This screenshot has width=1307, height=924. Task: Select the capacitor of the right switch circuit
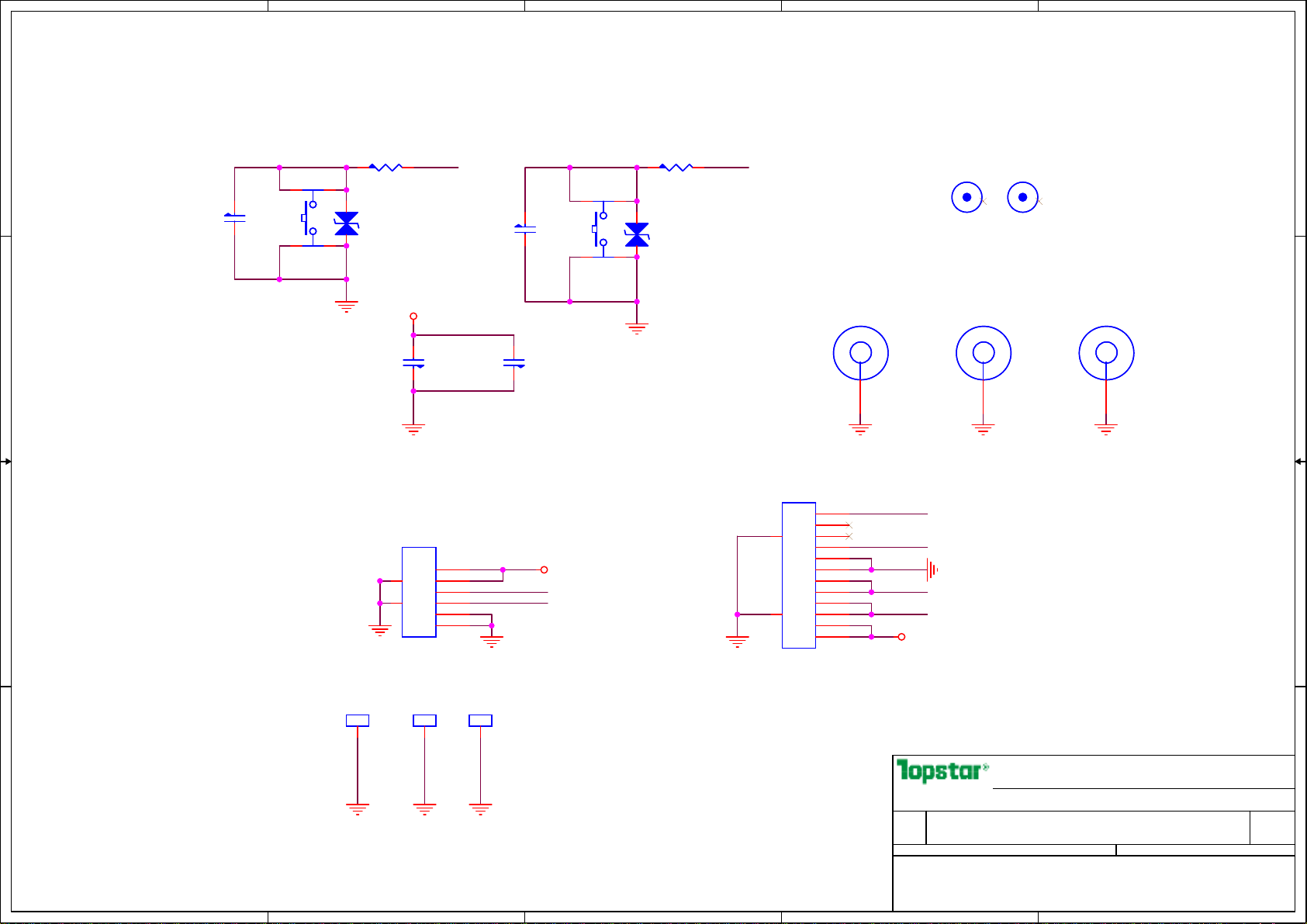(x=525, y=229)
